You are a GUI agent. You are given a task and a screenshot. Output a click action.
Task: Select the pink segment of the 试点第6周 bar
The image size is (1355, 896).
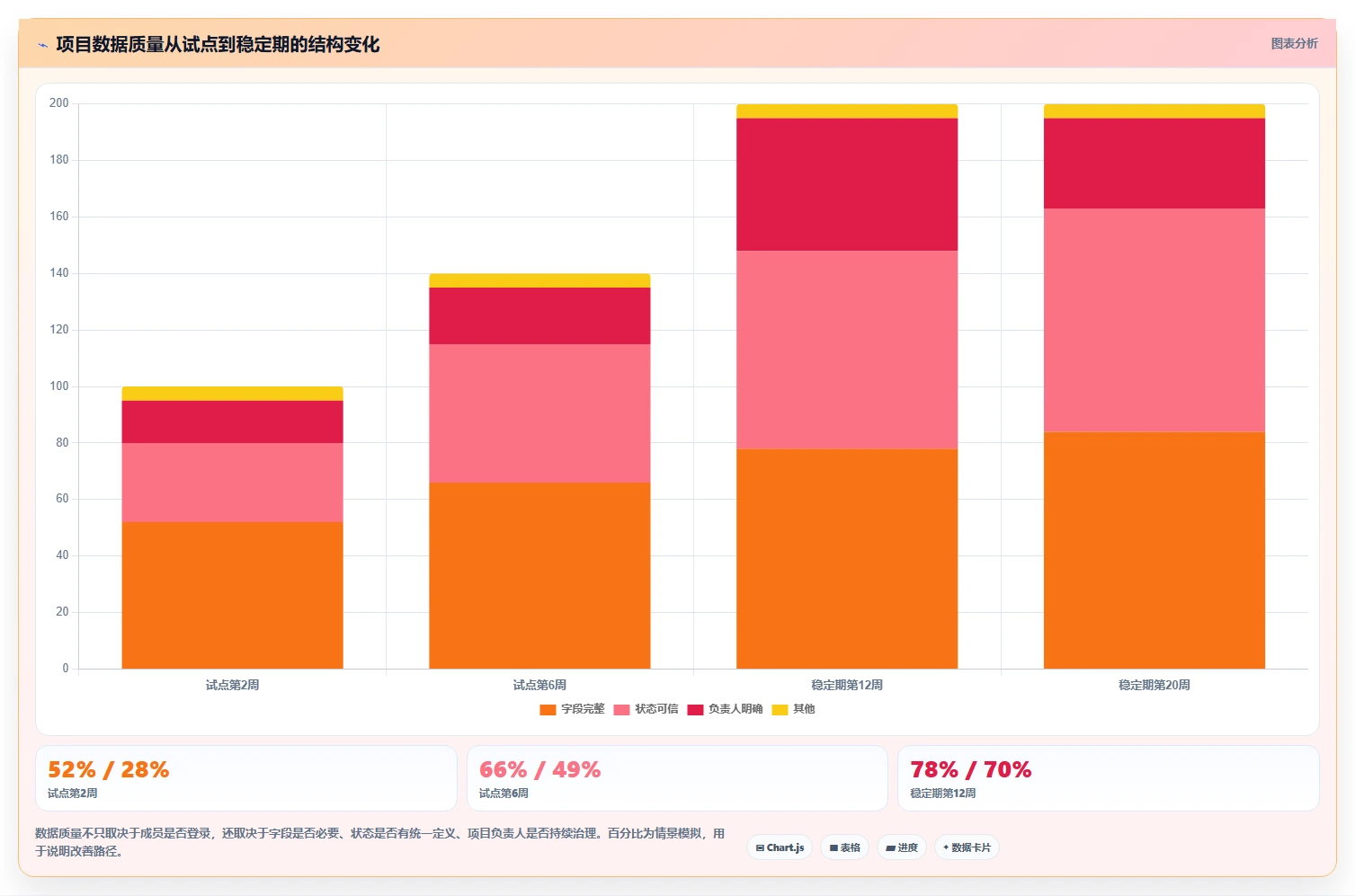click(539, 413)
